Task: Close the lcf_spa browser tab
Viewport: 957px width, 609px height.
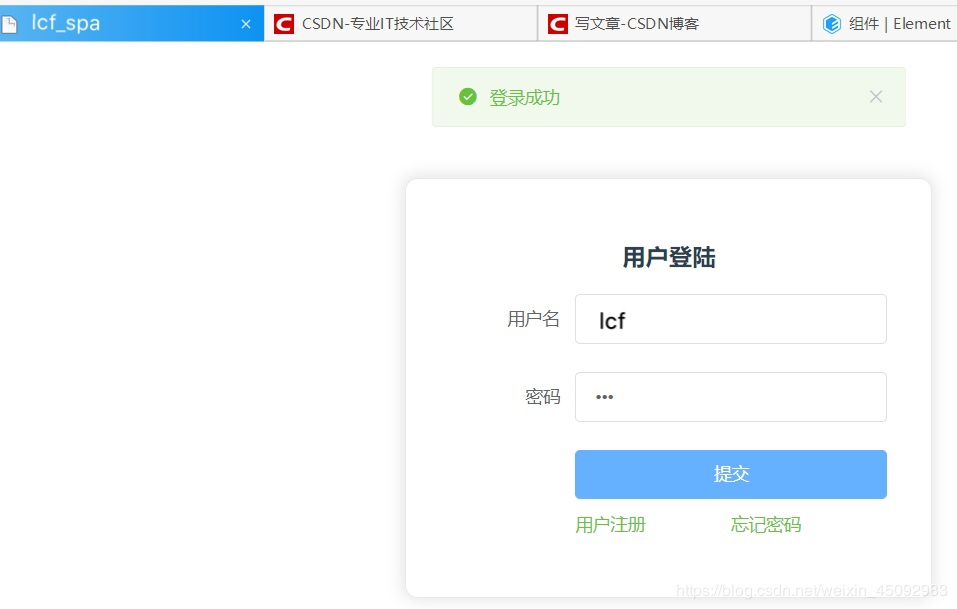Action: point(246,23)
